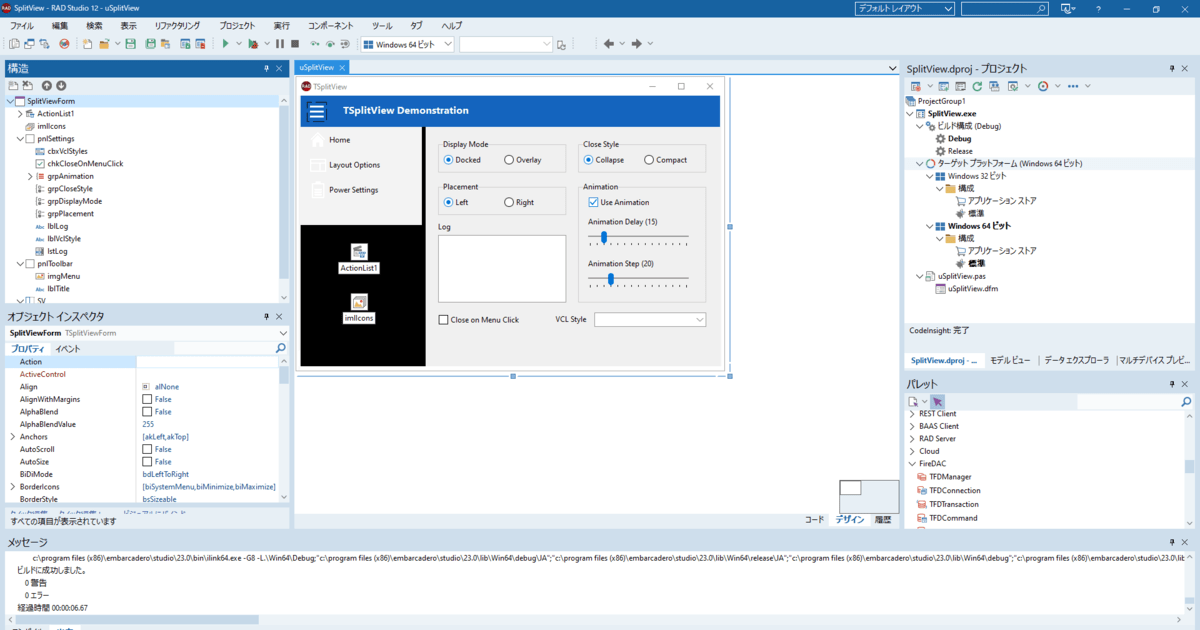The height and width of the screenshot is (630, 1200).
Task: Click the Pause button in the debug toolbar
Action: click(x=280, y=44)
